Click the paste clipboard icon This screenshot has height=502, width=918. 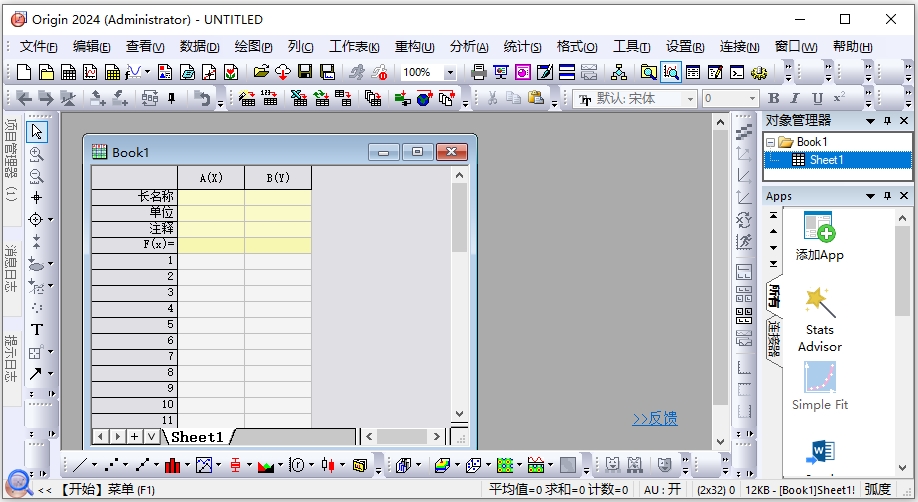point(536,98)
